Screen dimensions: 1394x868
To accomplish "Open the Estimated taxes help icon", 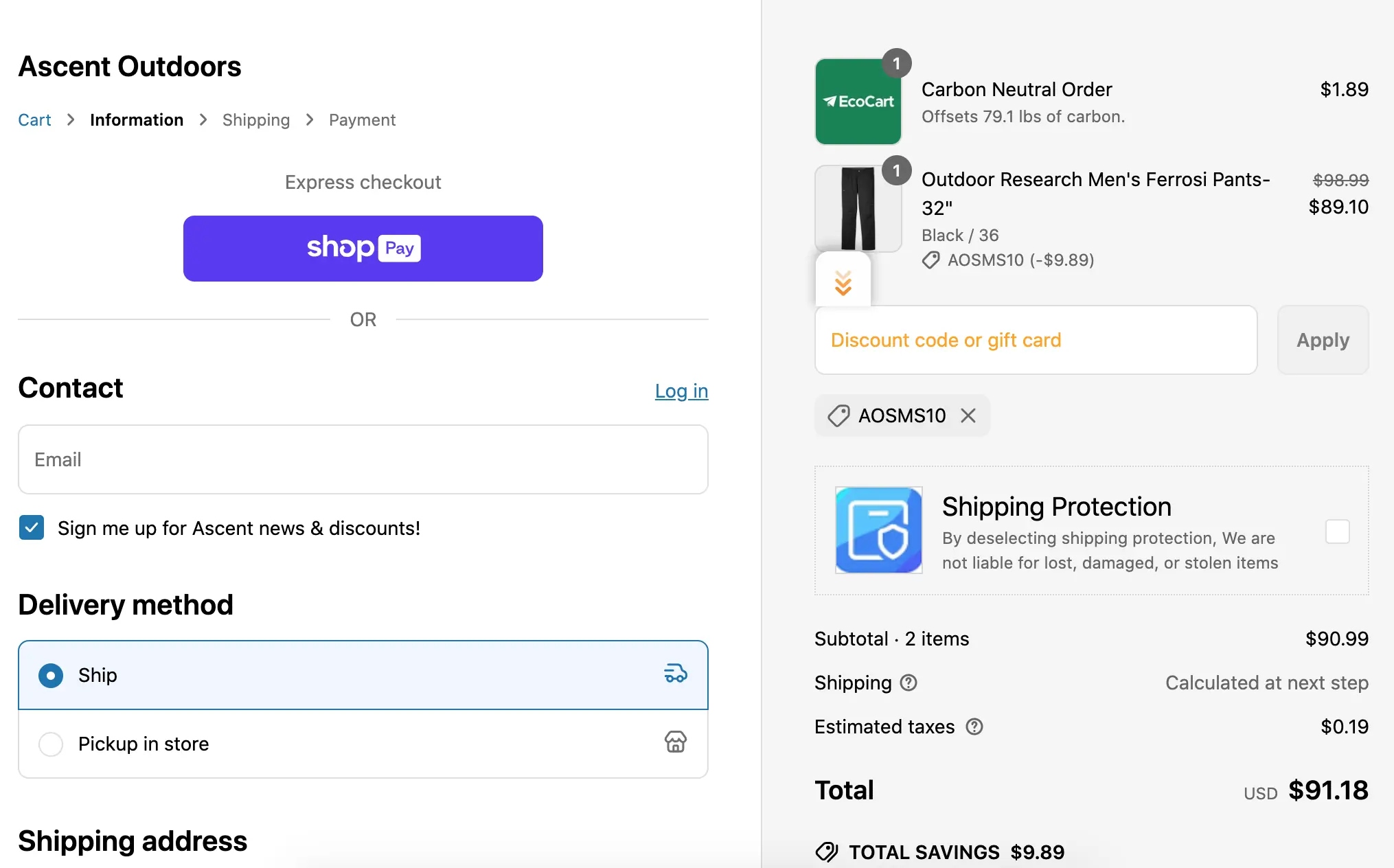I will click(974, 727).
